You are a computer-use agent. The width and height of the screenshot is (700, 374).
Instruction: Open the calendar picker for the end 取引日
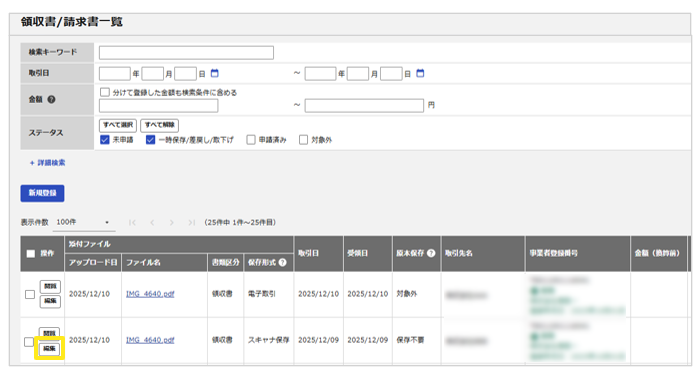(x=420, y=73)
